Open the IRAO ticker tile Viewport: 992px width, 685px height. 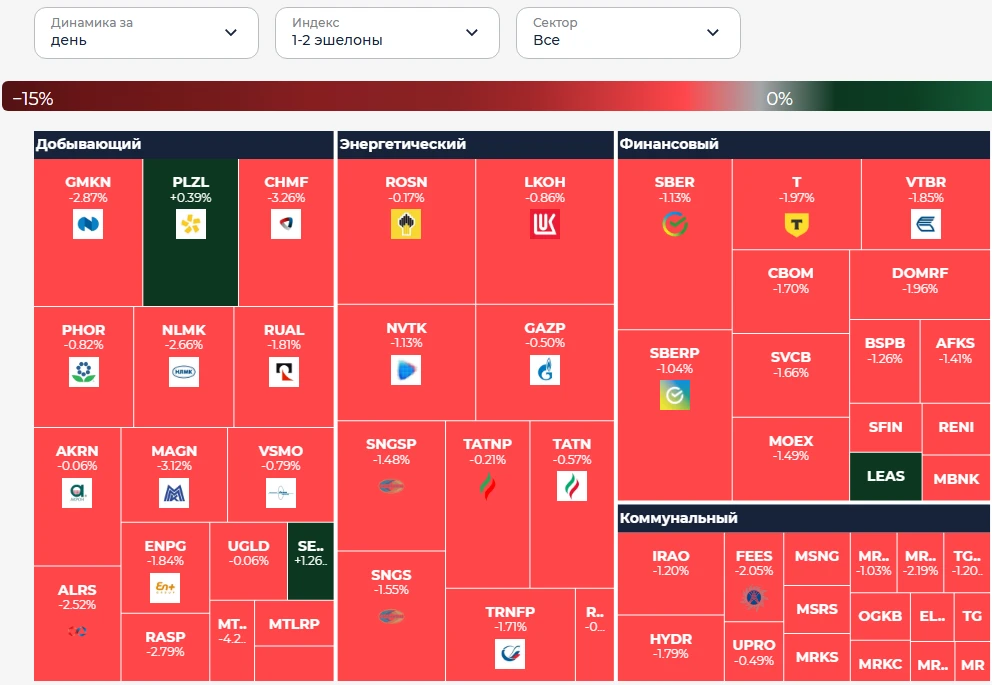pos(671,573)
